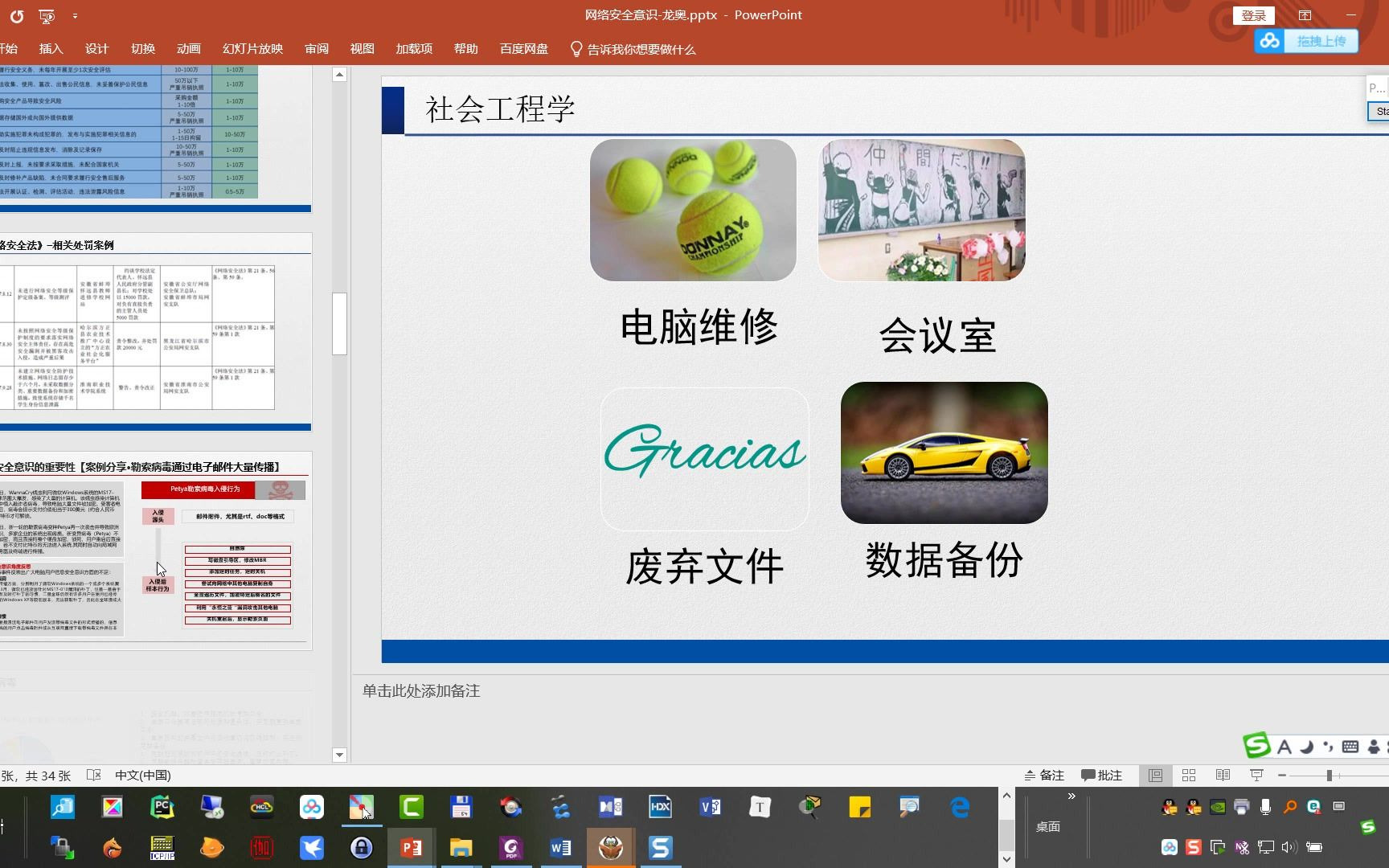
Task: Expand the customize quick access toolbar dropdown
Action: coord(75,15)
